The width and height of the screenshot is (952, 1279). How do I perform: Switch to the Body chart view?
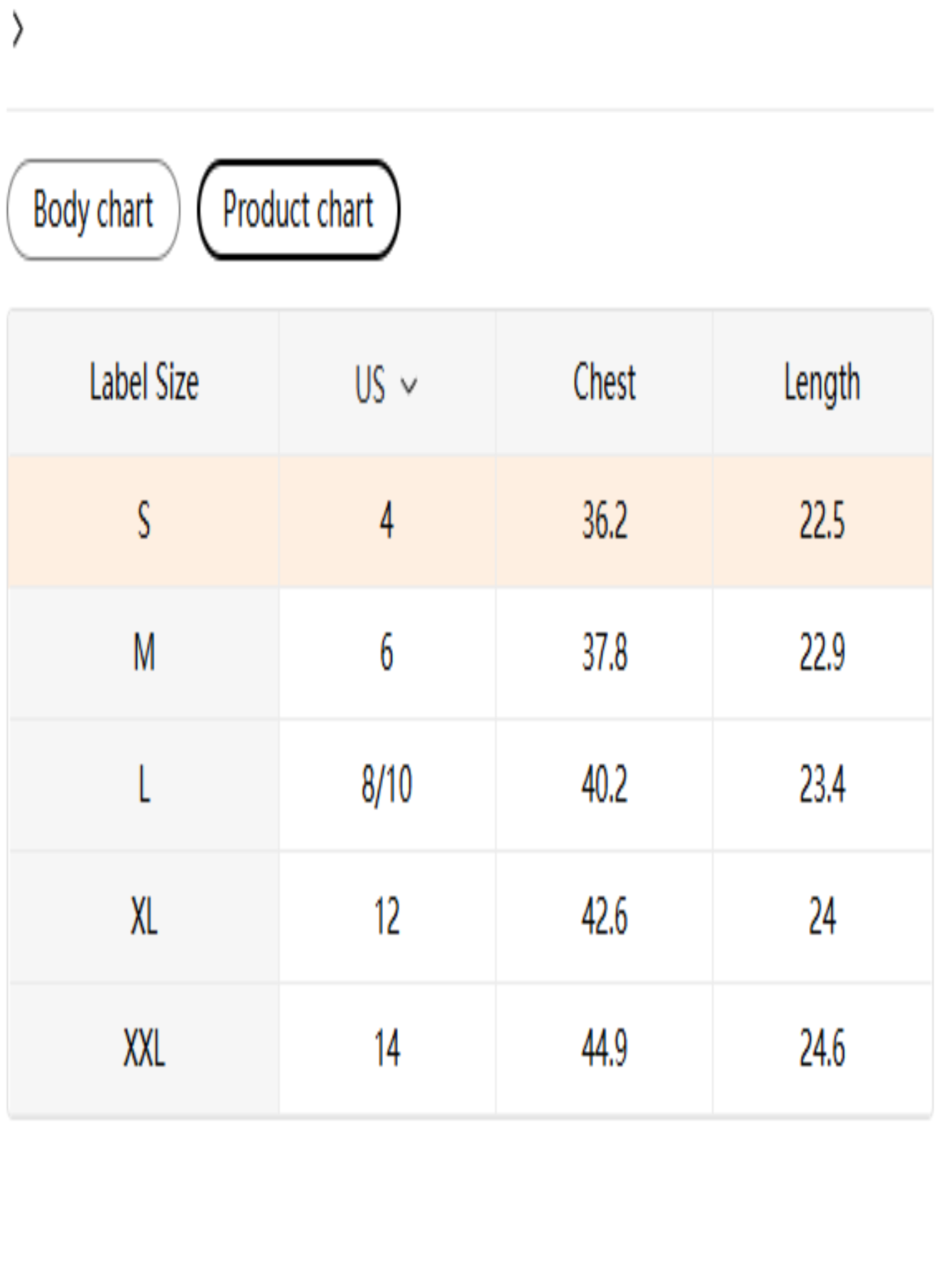tap(93, 207)
